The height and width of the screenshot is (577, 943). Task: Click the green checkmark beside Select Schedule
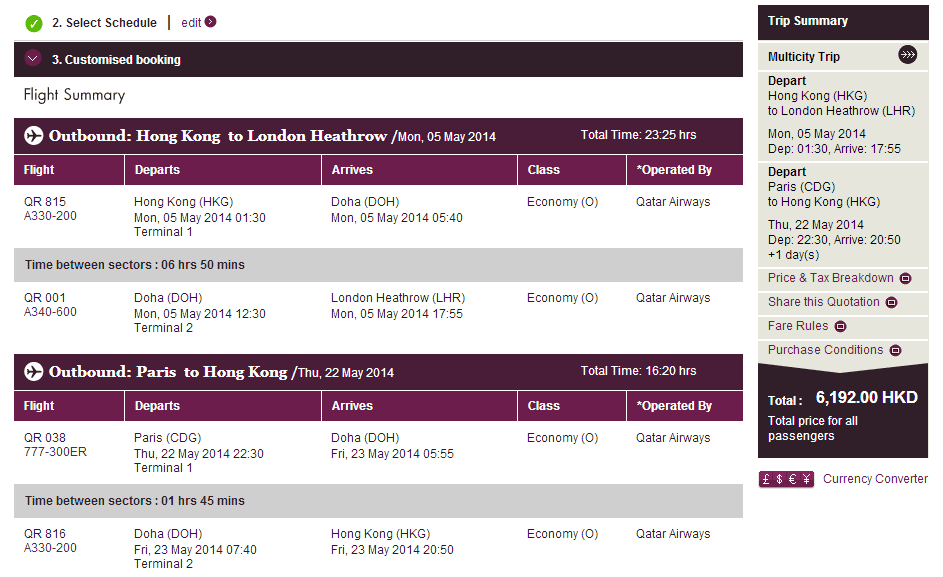34,23
